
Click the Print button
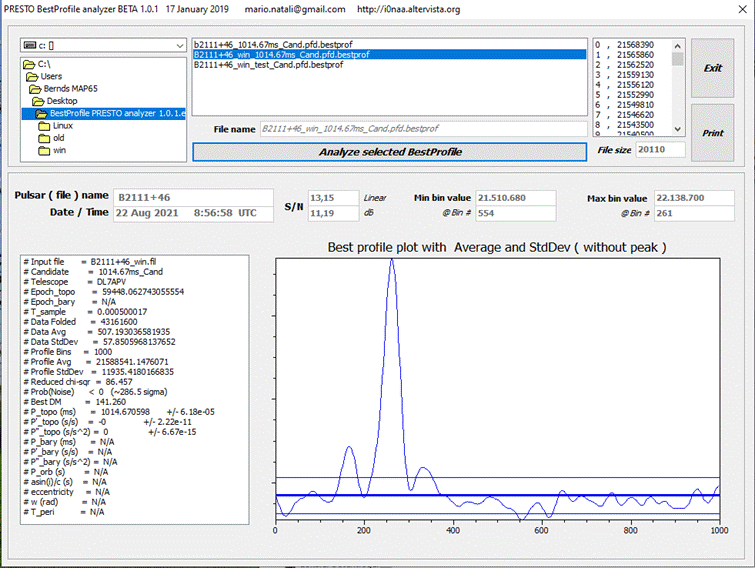(713, 133)
